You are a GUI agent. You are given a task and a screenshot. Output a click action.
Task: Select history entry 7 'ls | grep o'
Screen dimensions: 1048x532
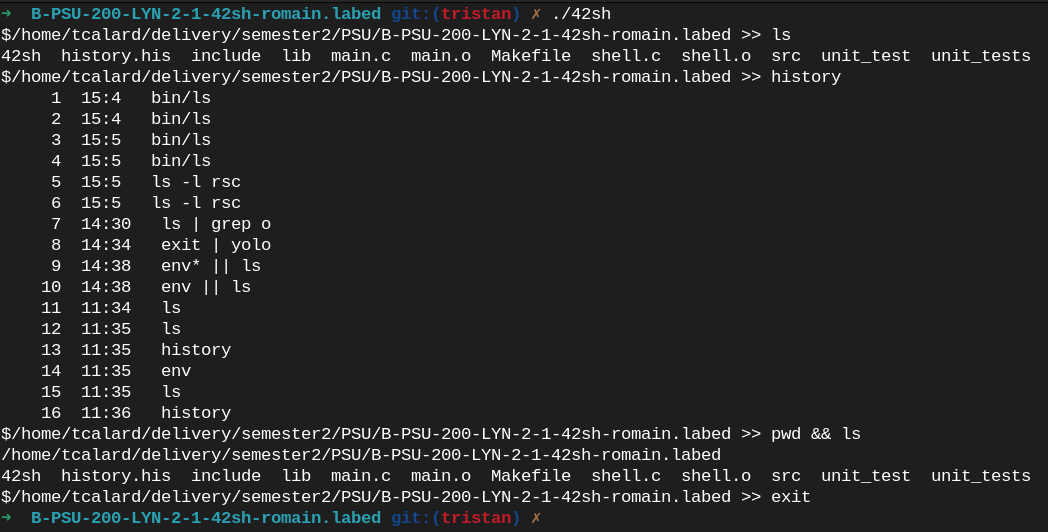click(x=216, y=224)
